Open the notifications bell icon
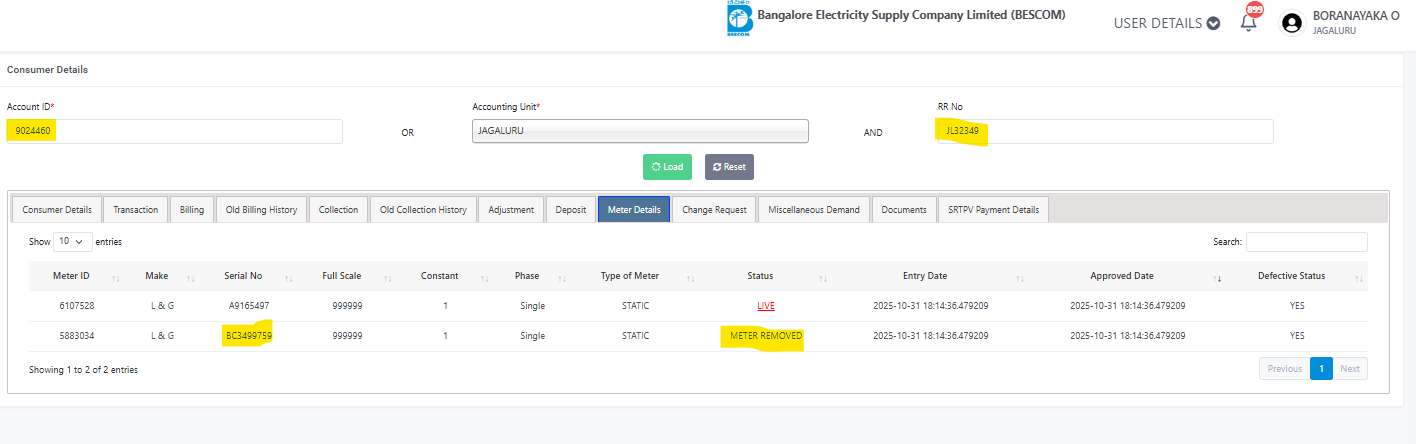Viewport: 1416px width, 444px height. 1248,22
